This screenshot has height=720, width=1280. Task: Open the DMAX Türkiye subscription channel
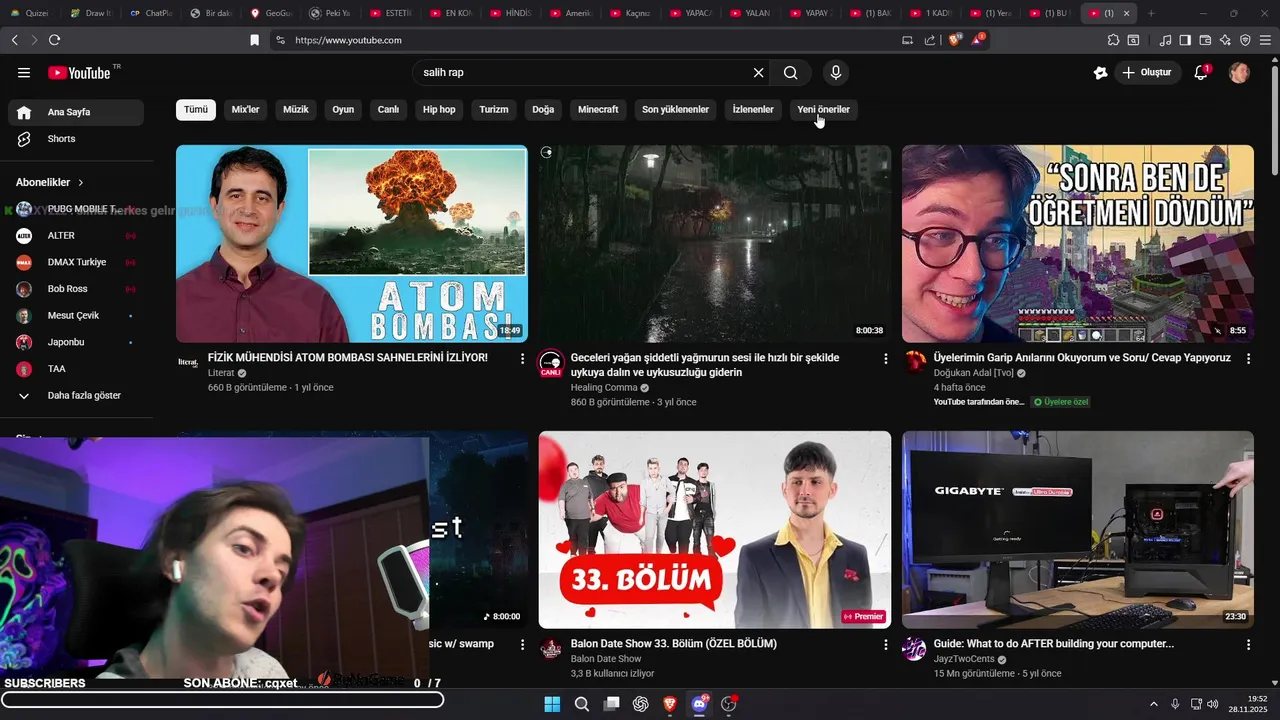click(x=76, y=262)
